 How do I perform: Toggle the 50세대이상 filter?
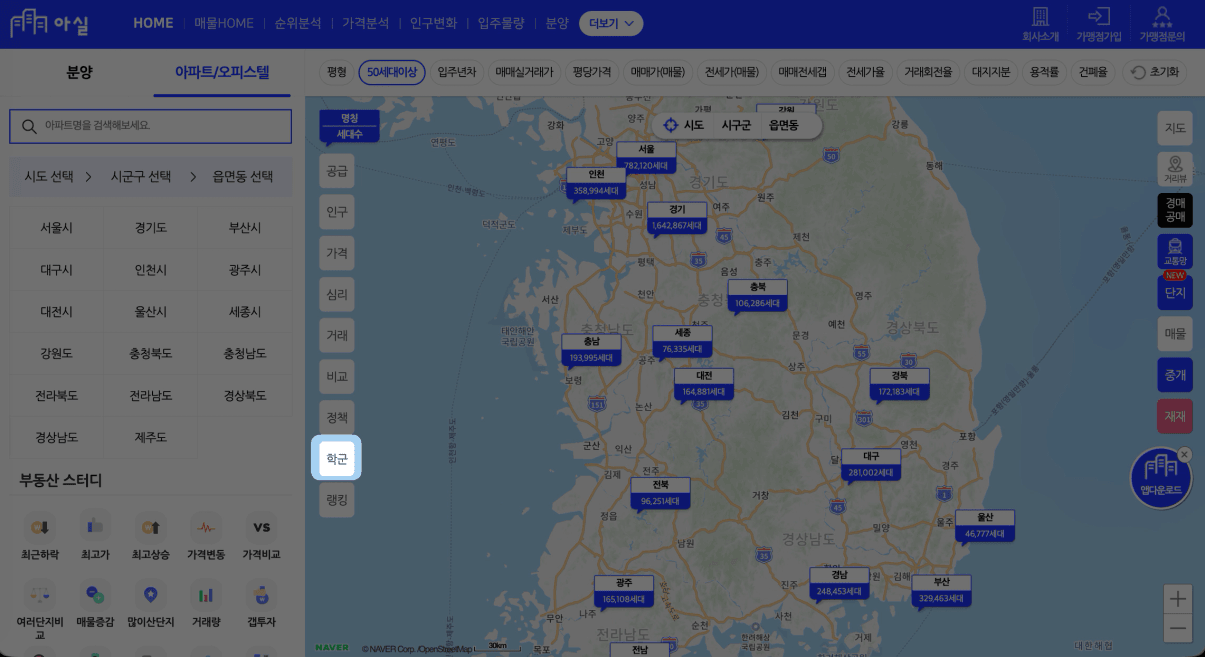pyautogui.click(x=392, y=72)
